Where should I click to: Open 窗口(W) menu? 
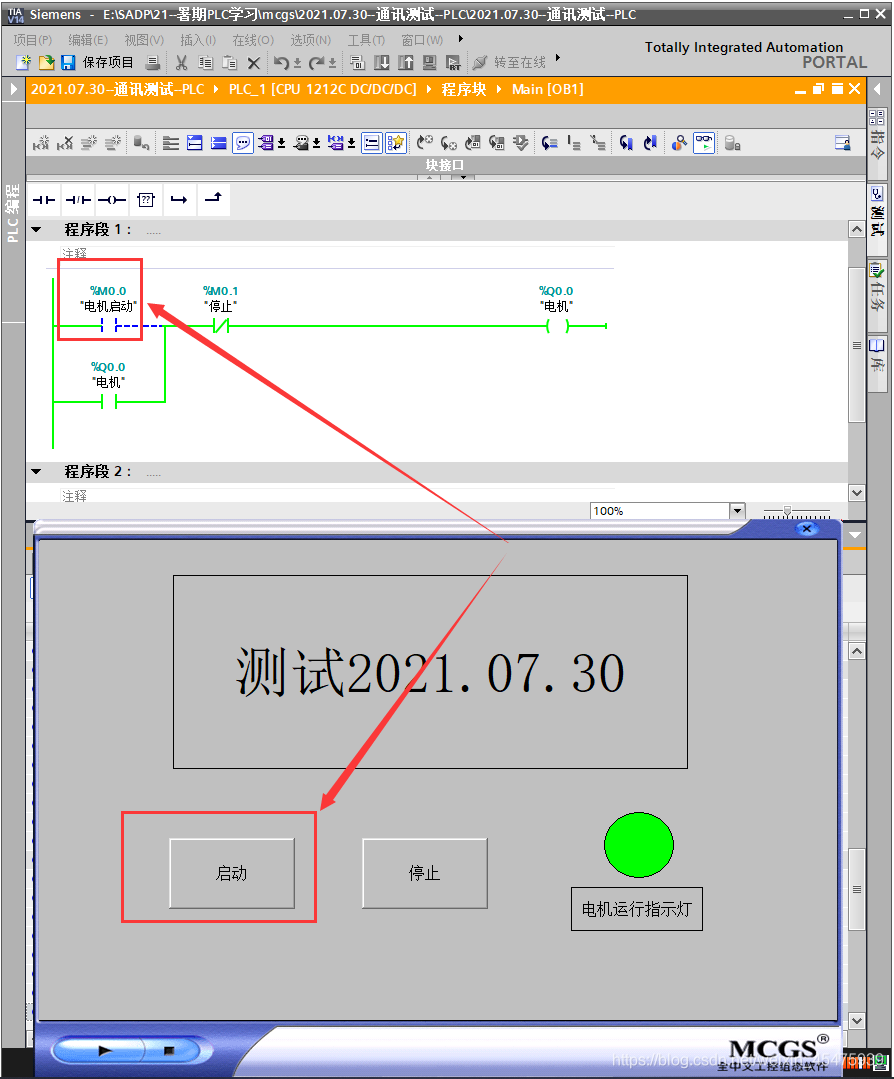422,40
